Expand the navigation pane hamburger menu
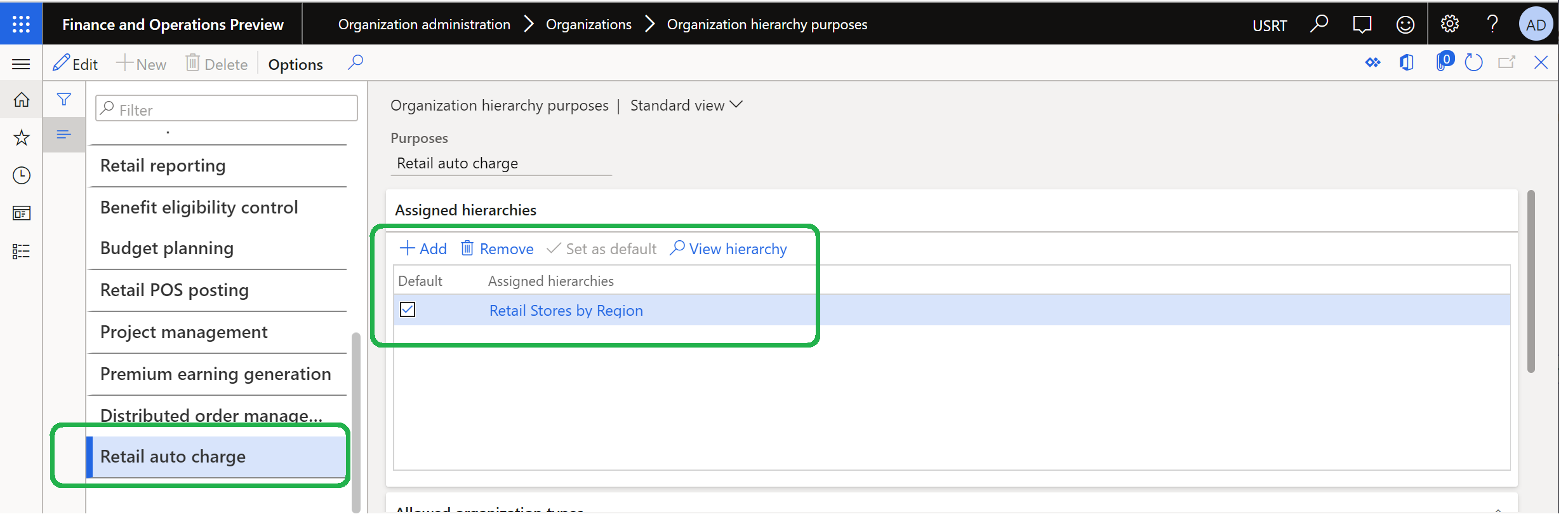Screen dimensions: 1568x514 (21, 64)
